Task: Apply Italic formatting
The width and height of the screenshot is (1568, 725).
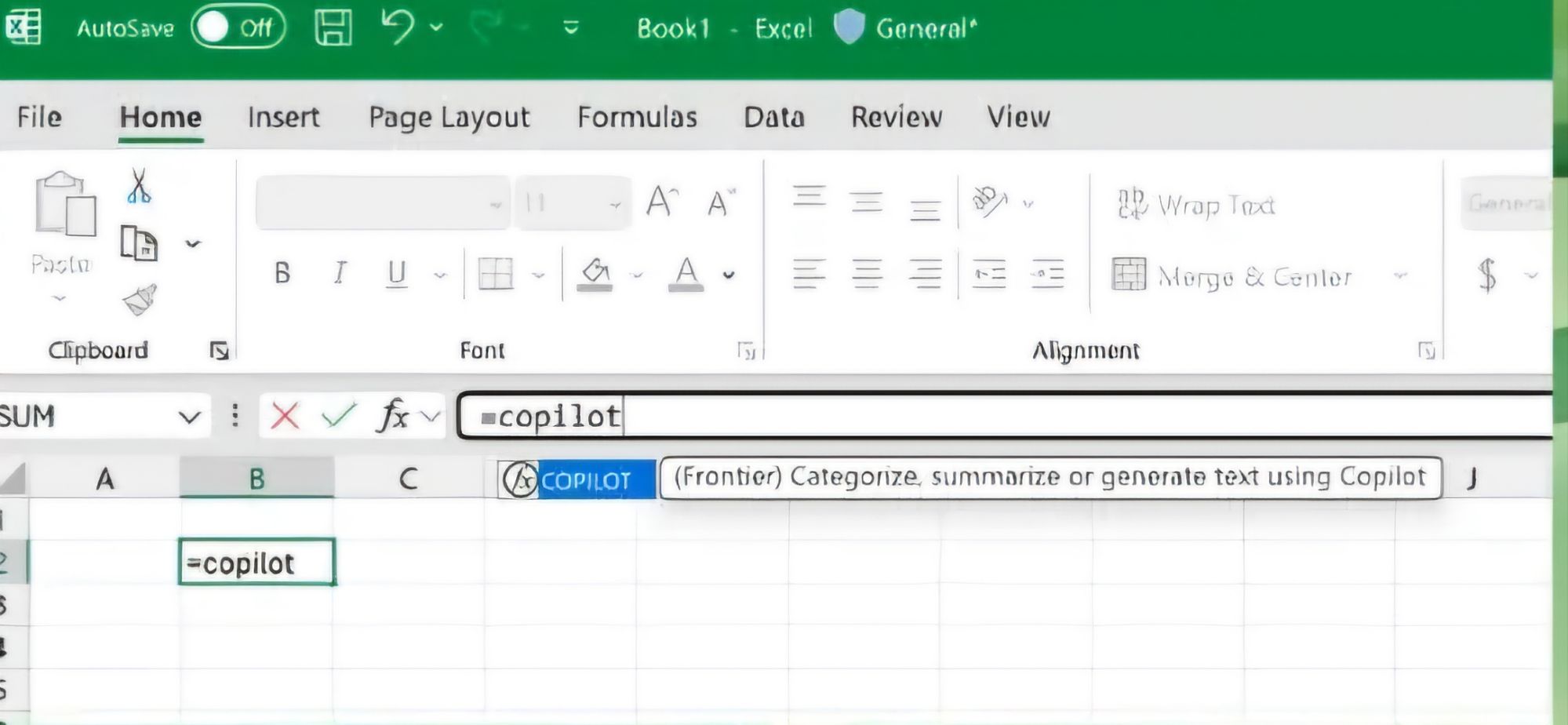Action: pyautogui.click(x=340, y=273)
